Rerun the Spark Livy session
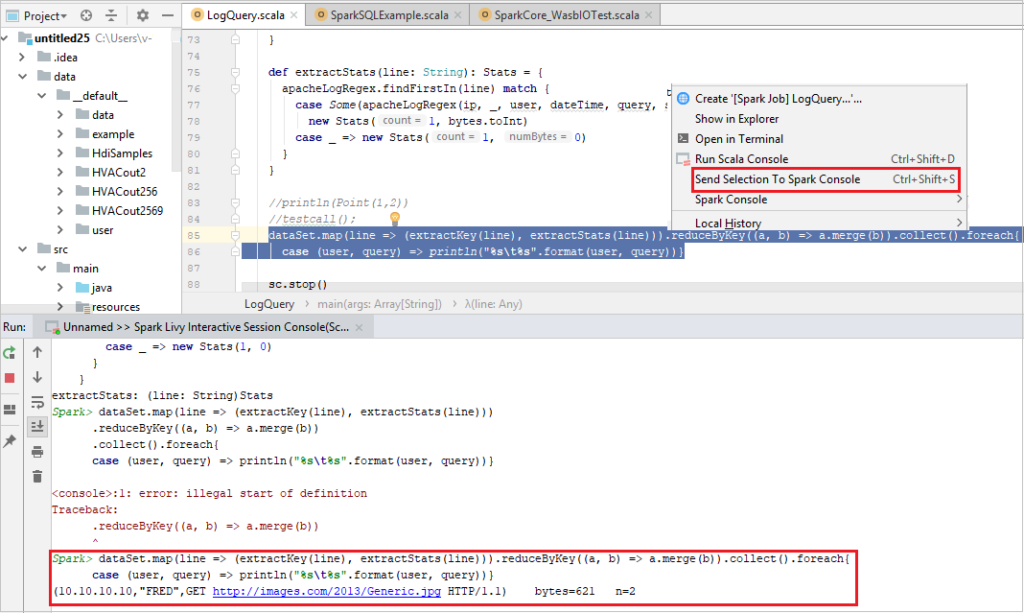The image size is (1024, 613). 11,353
